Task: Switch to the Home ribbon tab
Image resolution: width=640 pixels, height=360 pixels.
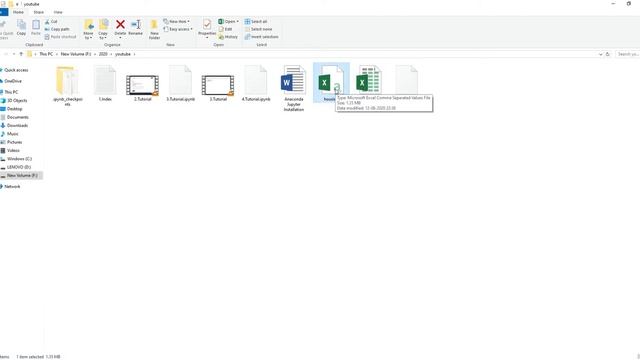Action: click(18, 12)
